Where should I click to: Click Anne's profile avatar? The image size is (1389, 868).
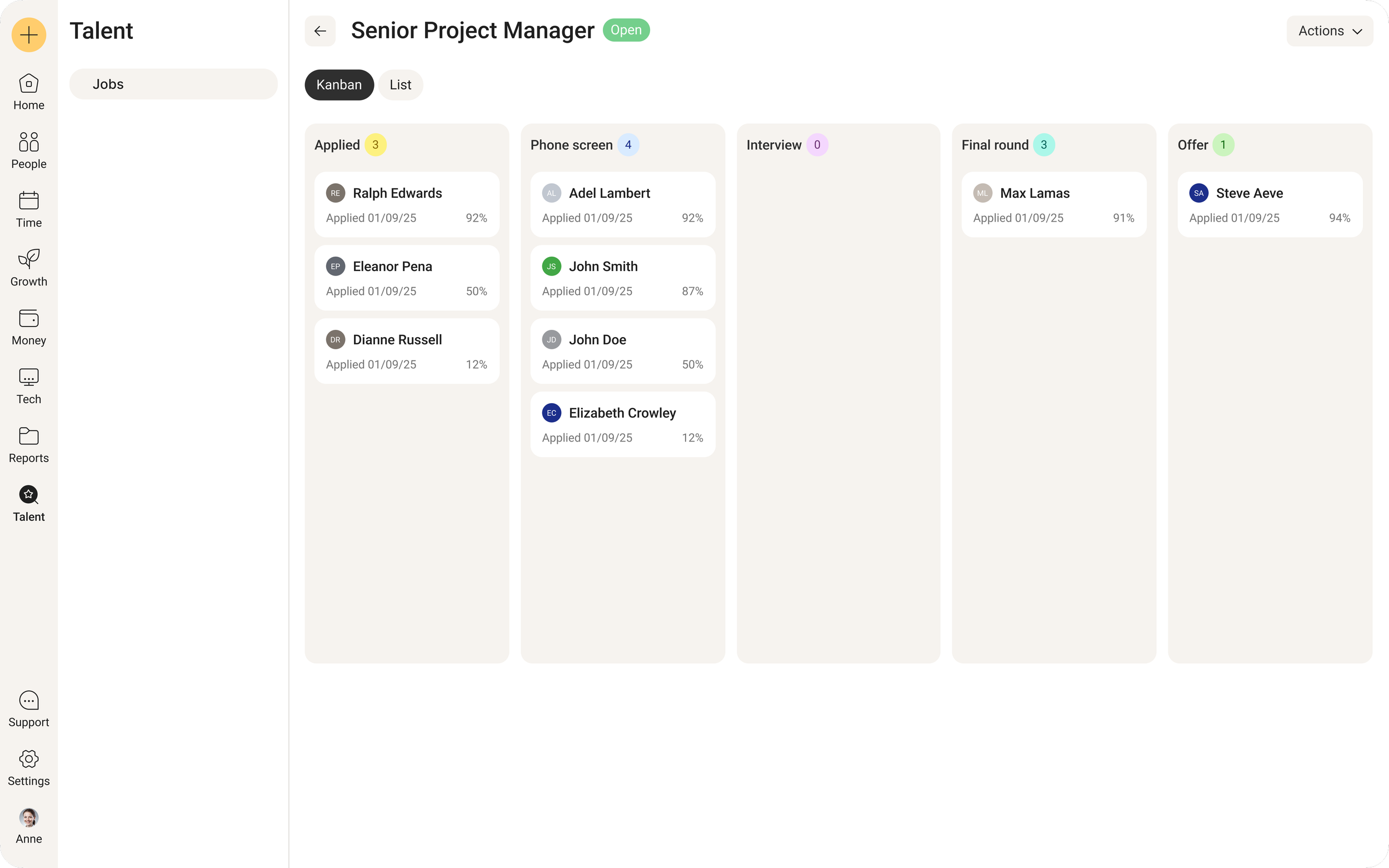29,818
